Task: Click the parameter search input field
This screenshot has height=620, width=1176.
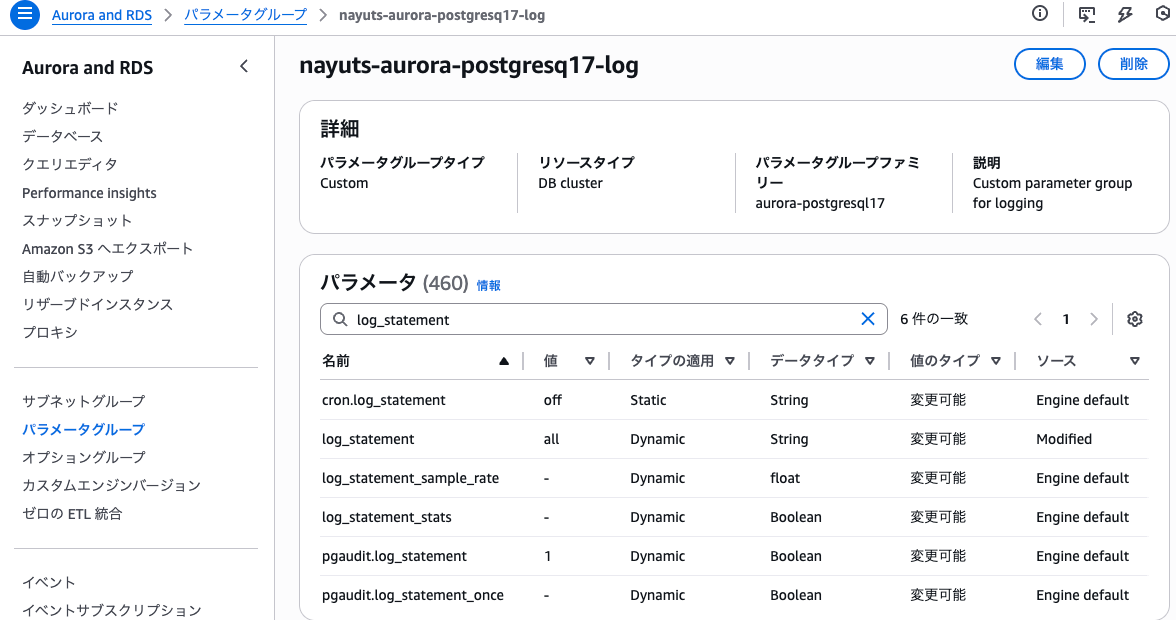Action: tap(600, 319)
